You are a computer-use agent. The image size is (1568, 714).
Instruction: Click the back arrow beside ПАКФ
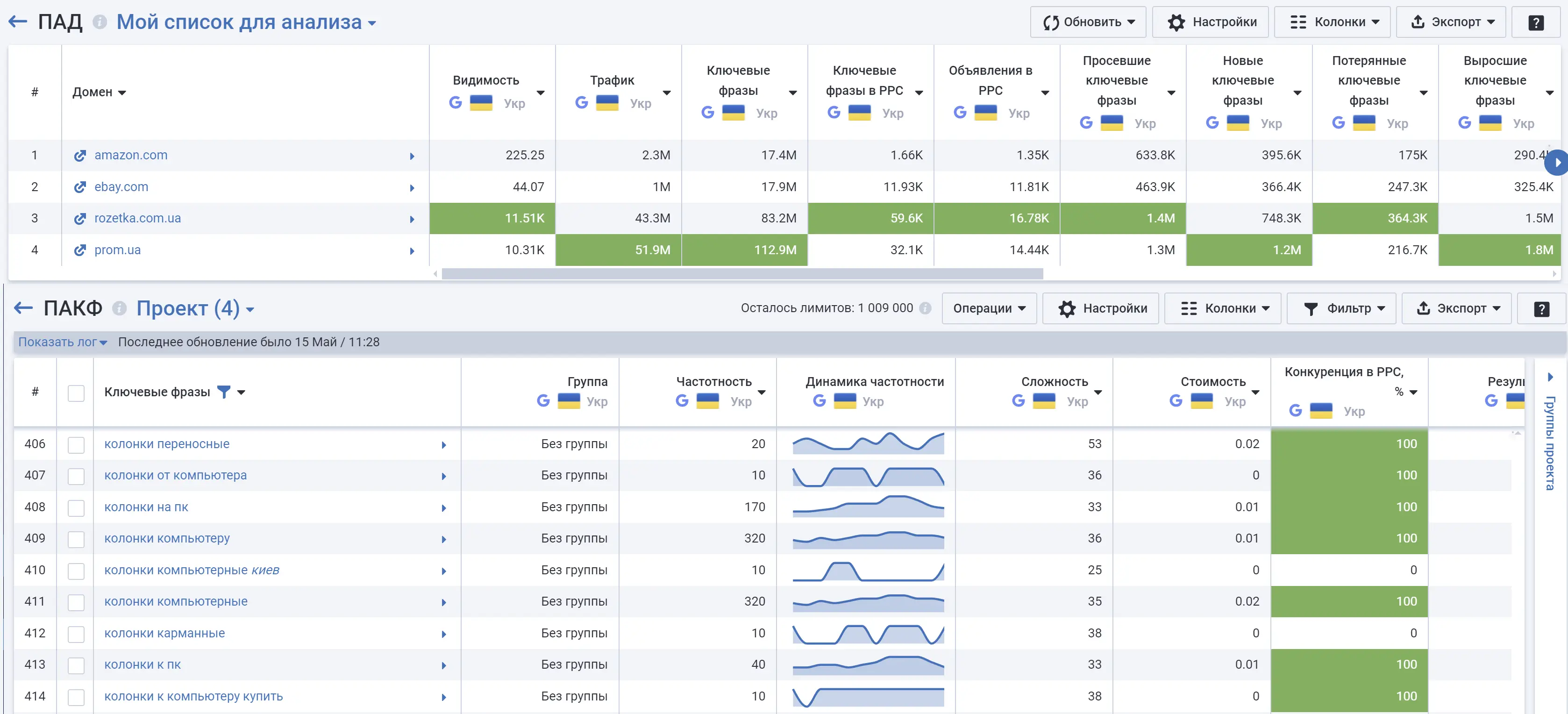point(24,308)
